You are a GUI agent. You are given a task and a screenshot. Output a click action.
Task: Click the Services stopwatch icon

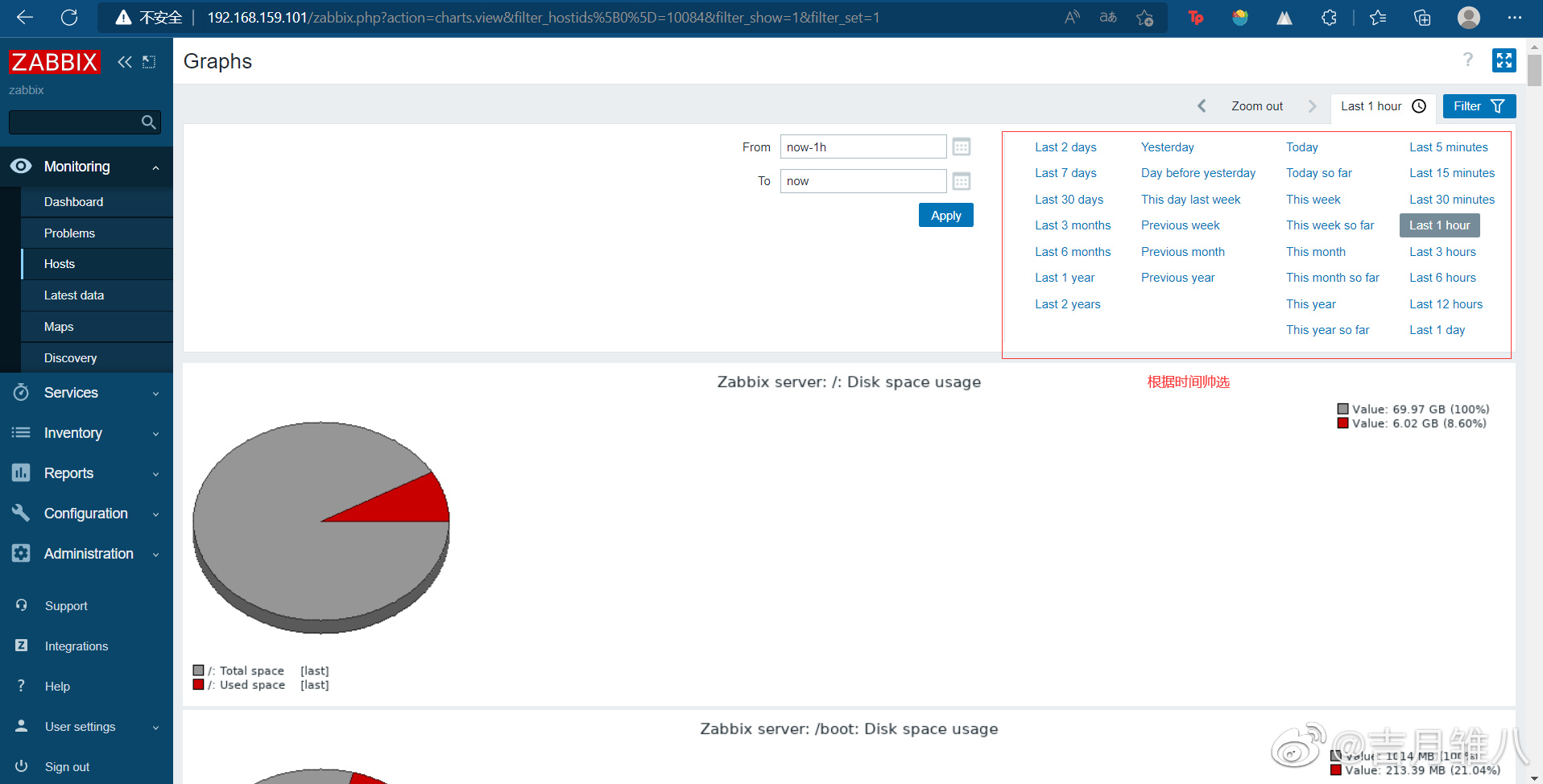pyautogui.click(x=21, y=392)
